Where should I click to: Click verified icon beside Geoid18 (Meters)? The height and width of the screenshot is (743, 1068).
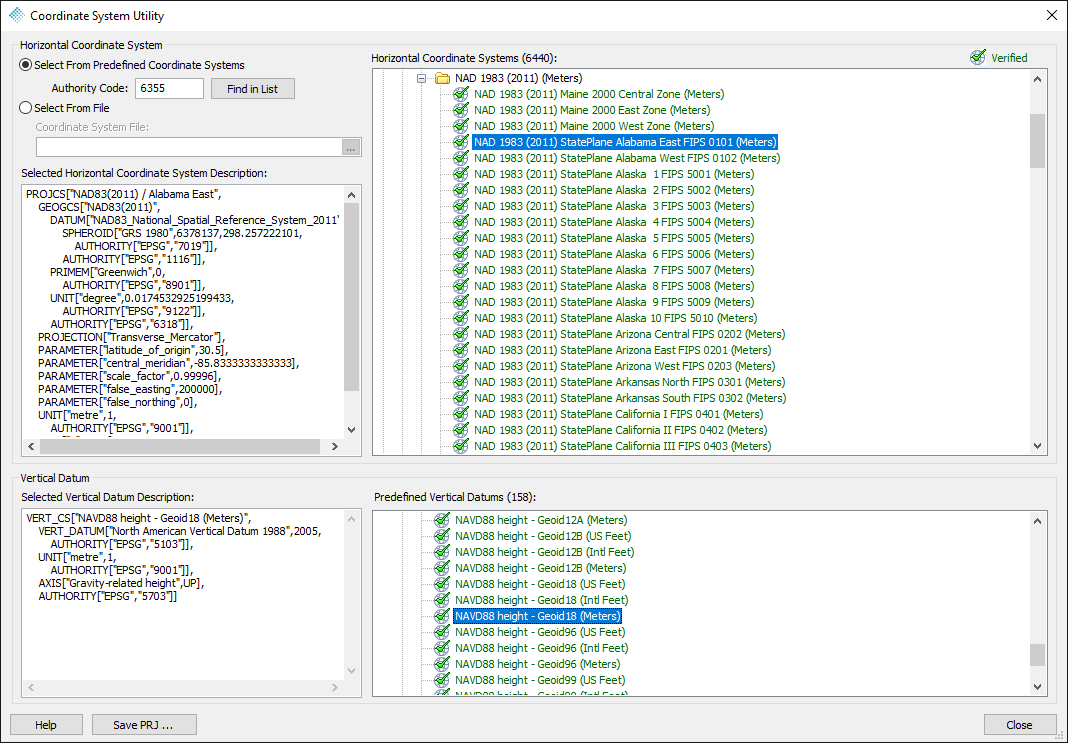point(442,616)
